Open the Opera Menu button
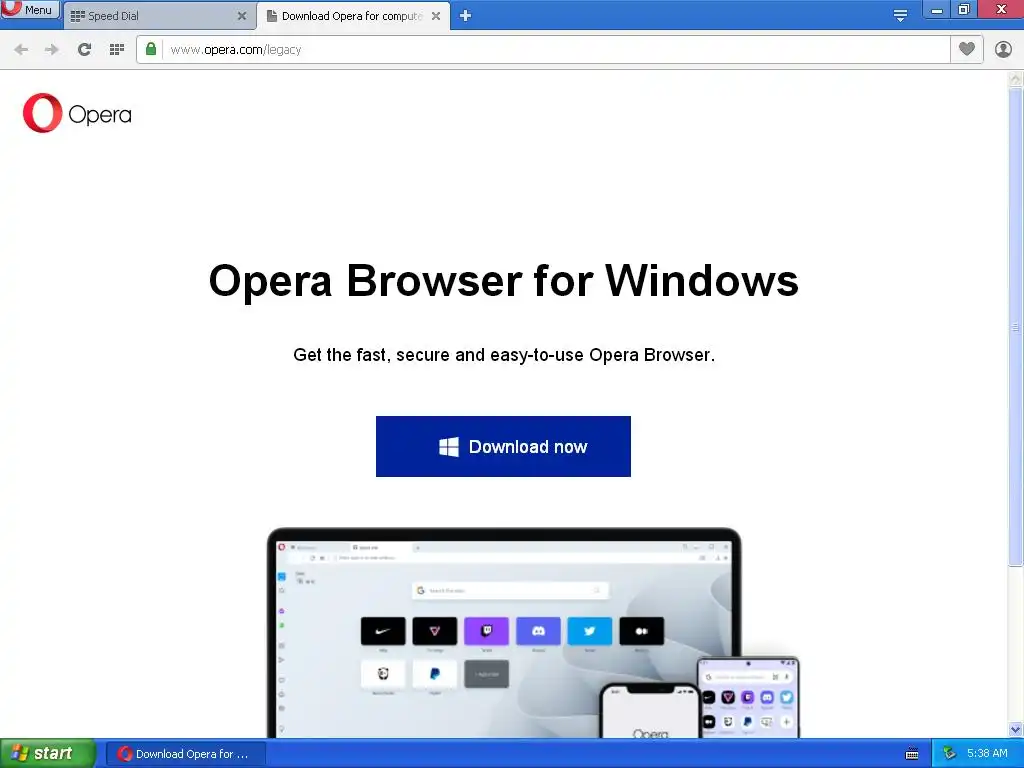The width and height of the screenshot is (1024, 768). tap(30, 10)
